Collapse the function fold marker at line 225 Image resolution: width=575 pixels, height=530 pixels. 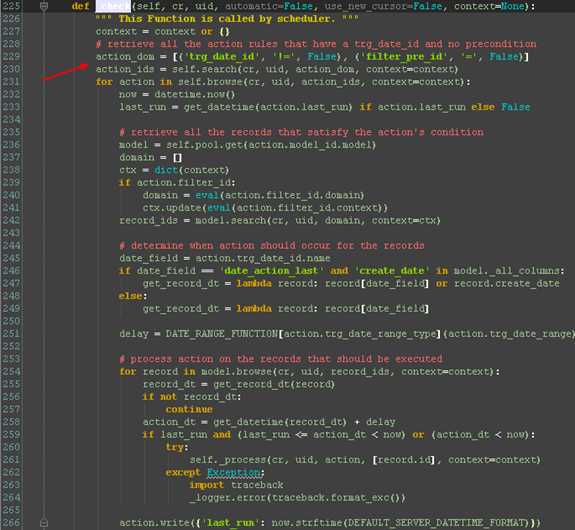pyautogui.click(x=44, y=6)
